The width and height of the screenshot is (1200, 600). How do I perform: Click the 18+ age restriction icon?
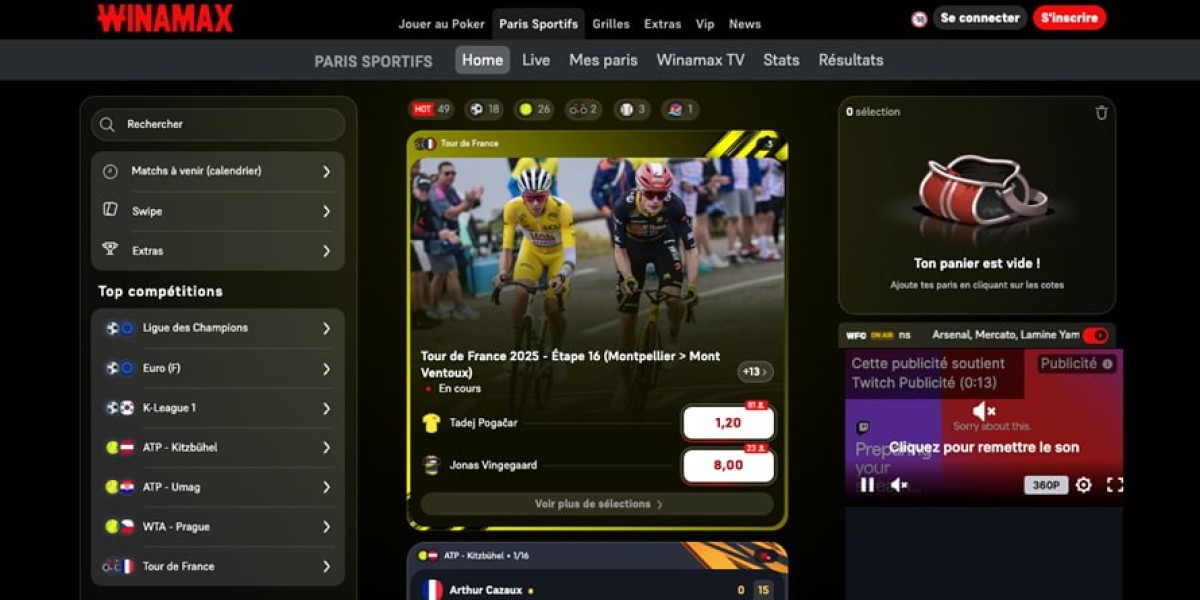coord(919,18)
